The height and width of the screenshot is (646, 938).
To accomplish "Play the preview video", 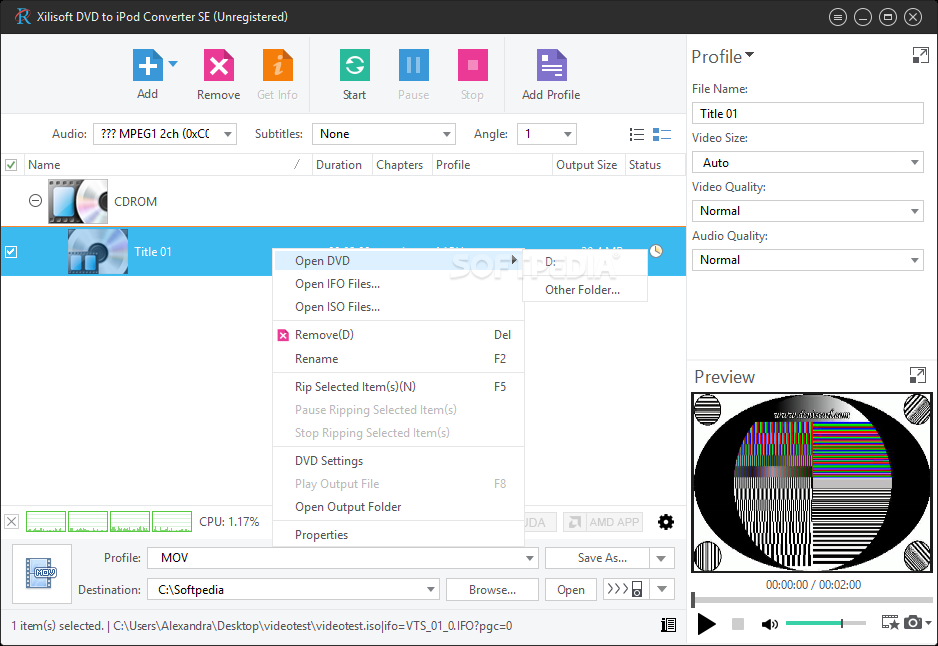I will point(707,624).
